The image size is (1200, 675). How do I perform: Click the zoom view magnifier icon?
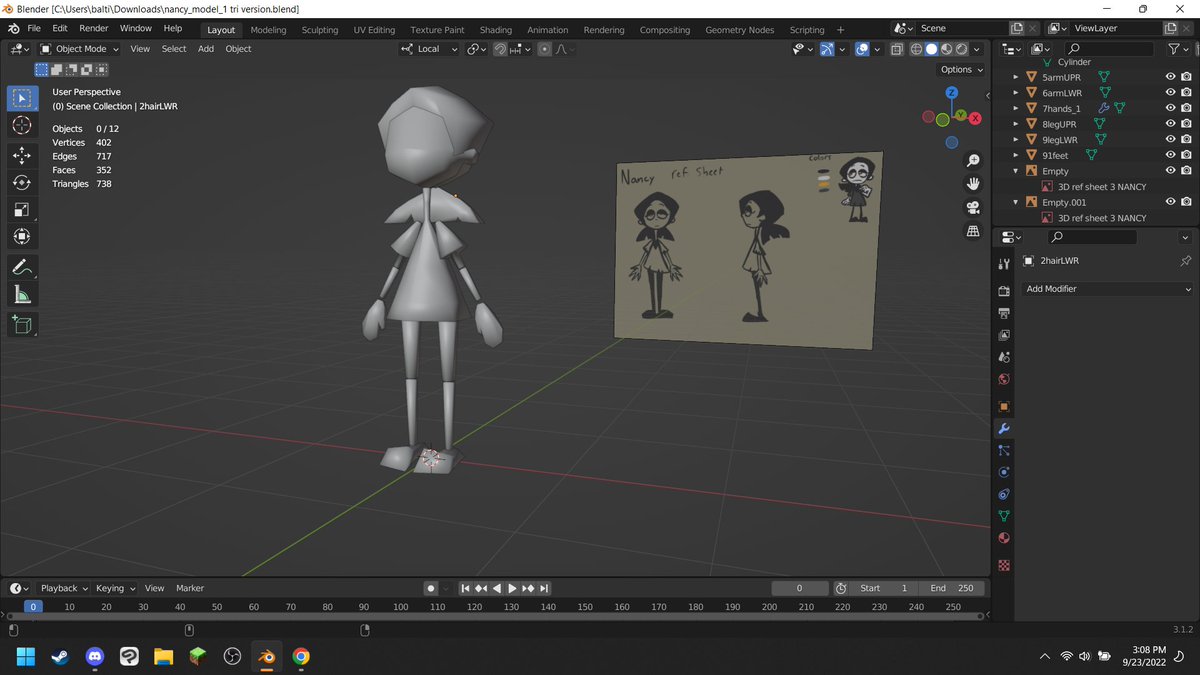973,161
